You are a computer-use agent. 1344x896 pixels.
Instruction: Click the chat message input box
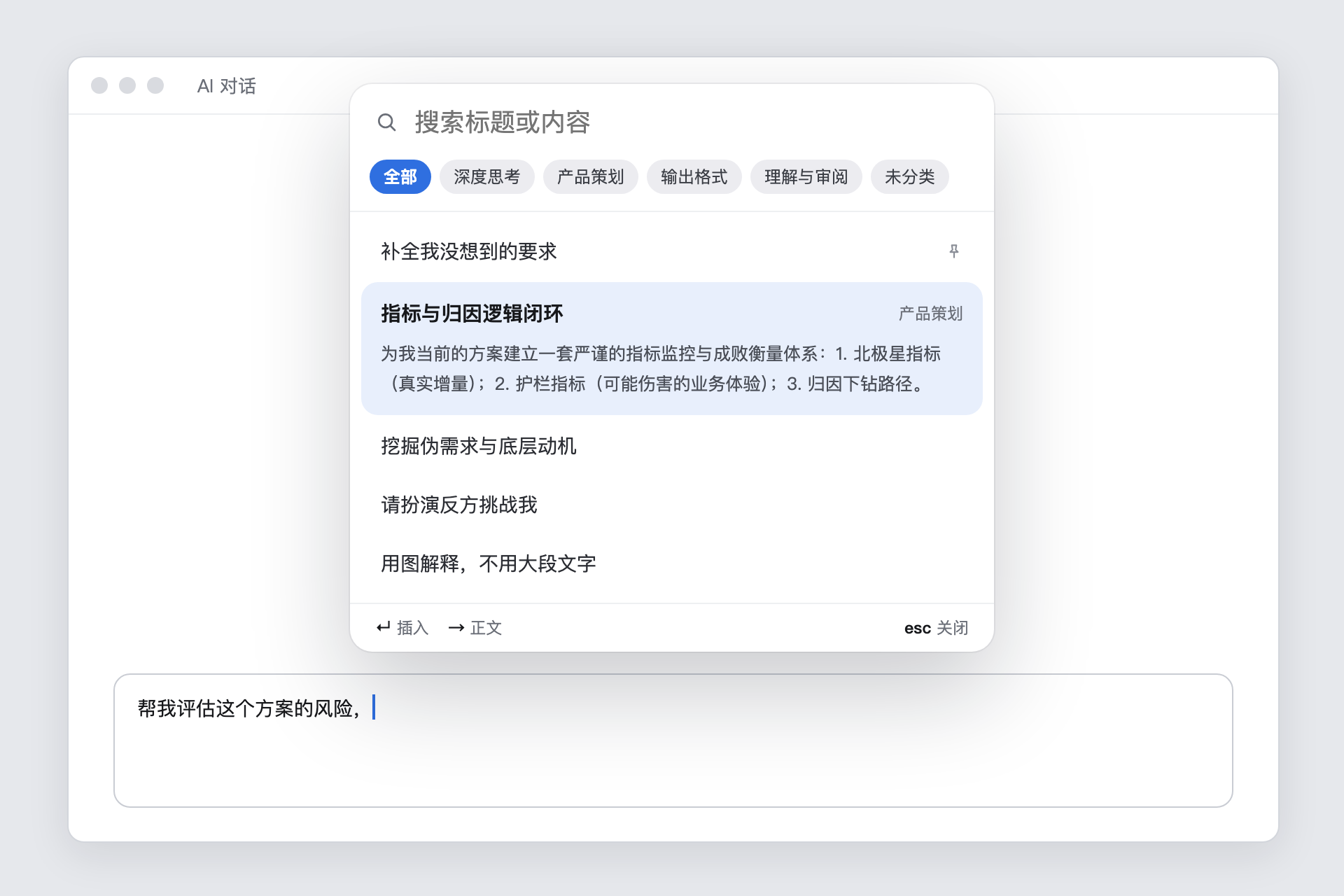tap(673, 741)
